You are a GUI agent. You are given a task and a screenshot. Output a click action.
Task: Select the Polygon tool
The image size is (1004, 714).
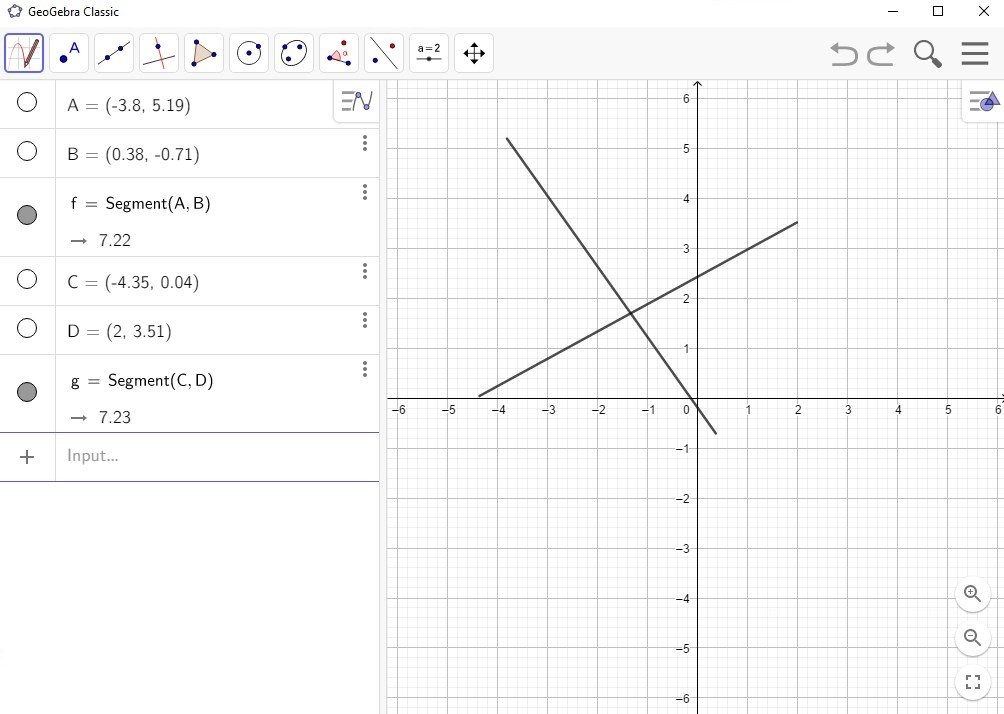pos(204,53)
